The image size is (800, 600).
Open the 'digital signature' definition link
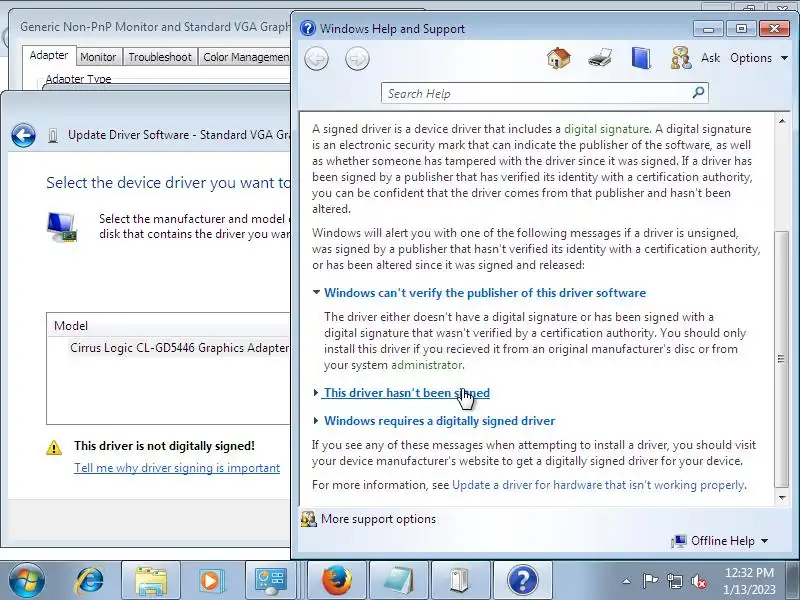point(606,129)
